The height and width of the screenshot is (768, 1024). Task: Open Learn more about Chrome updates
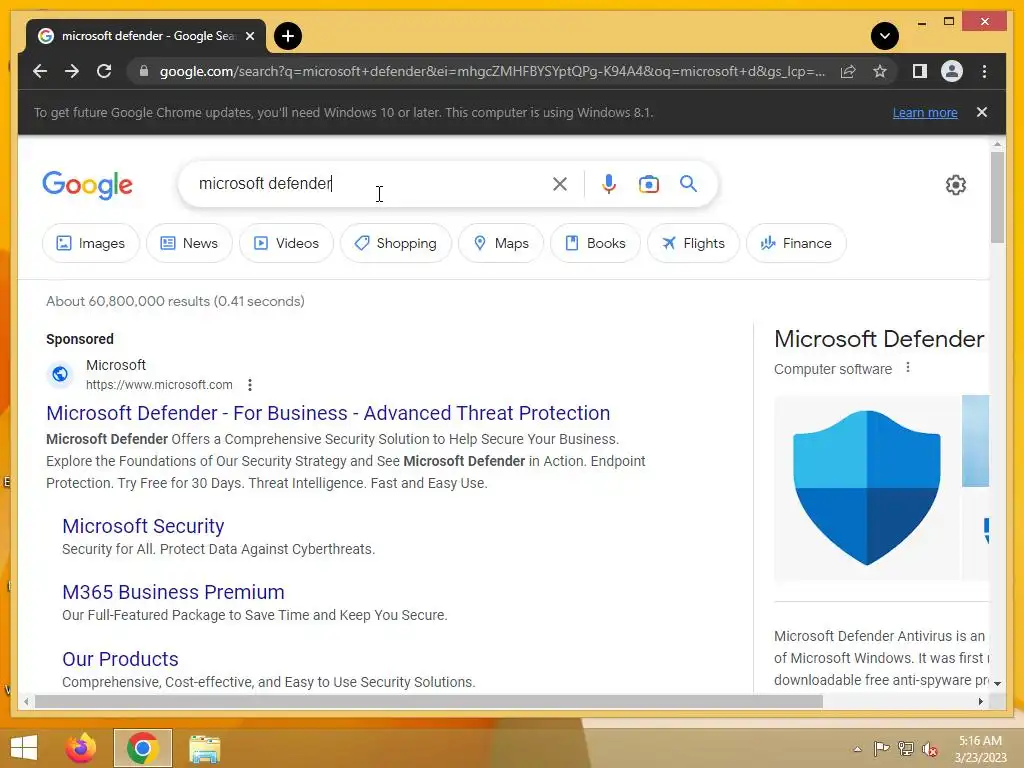925,112
